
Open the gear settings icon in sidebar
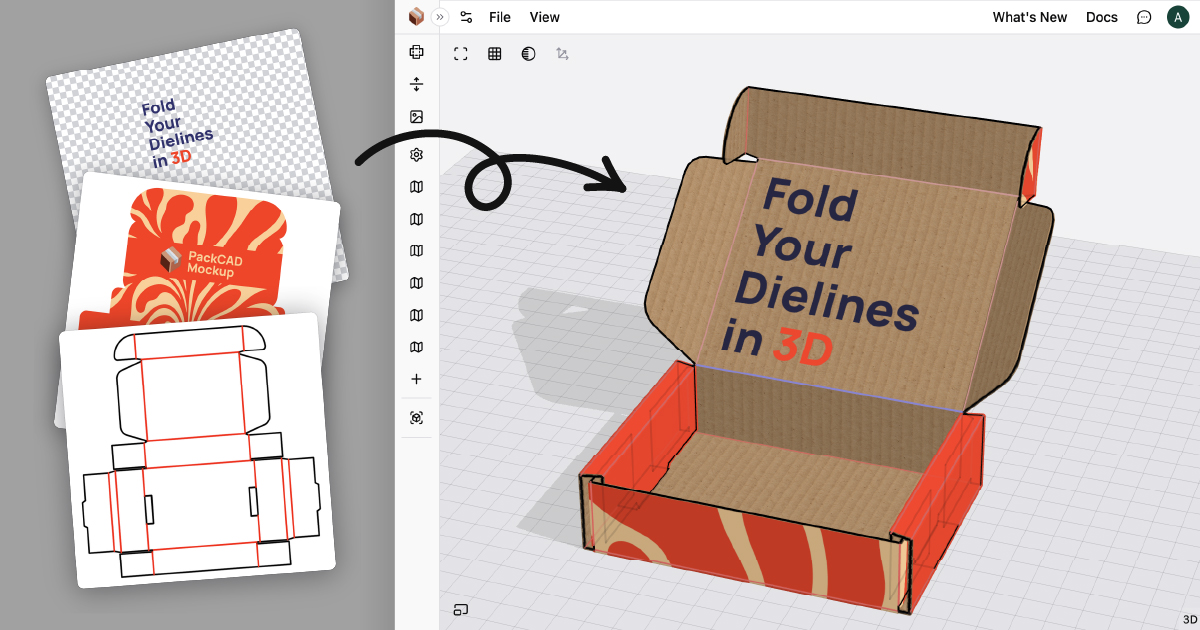pyautogui.click(x=417, y=155)
